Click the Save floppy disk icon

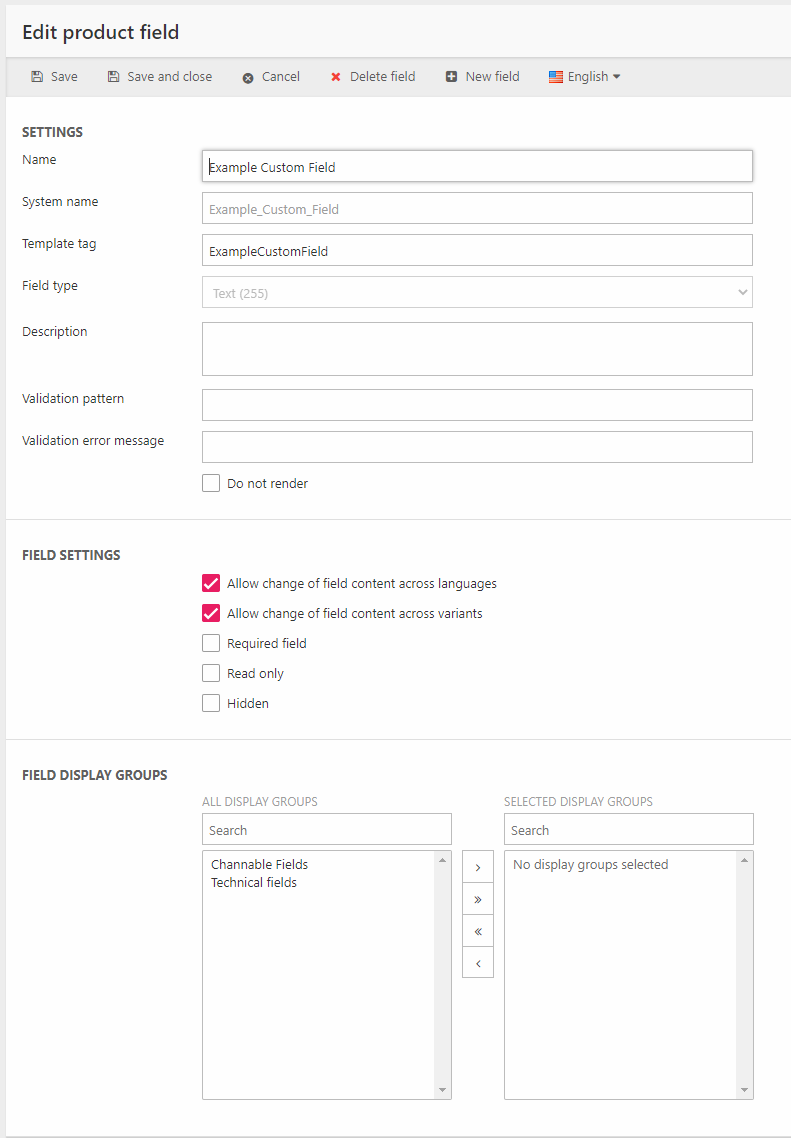click(x=37, y=77)
